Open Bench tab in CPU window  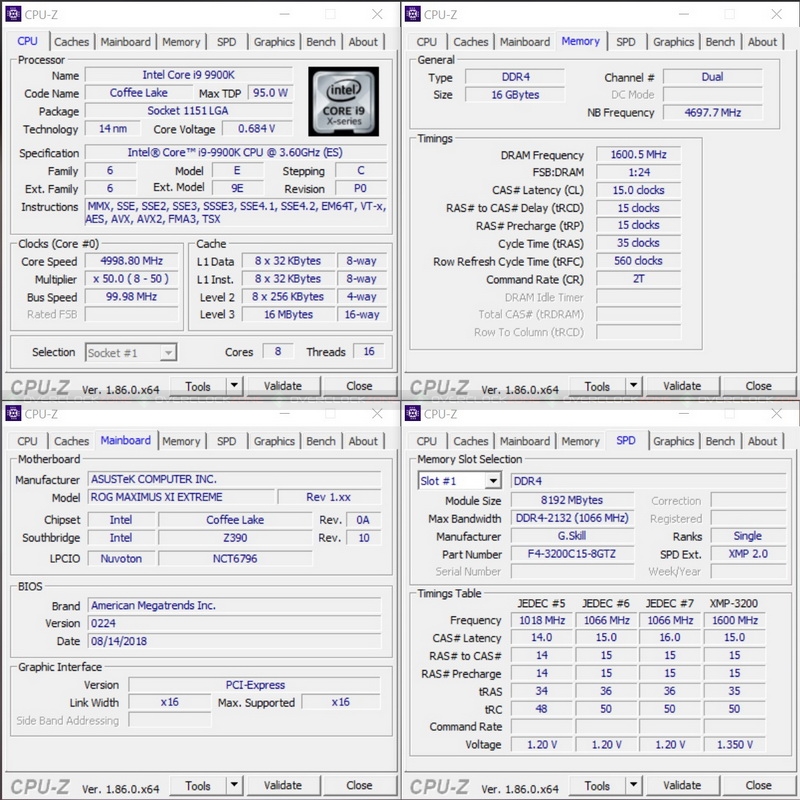point(321,42)
